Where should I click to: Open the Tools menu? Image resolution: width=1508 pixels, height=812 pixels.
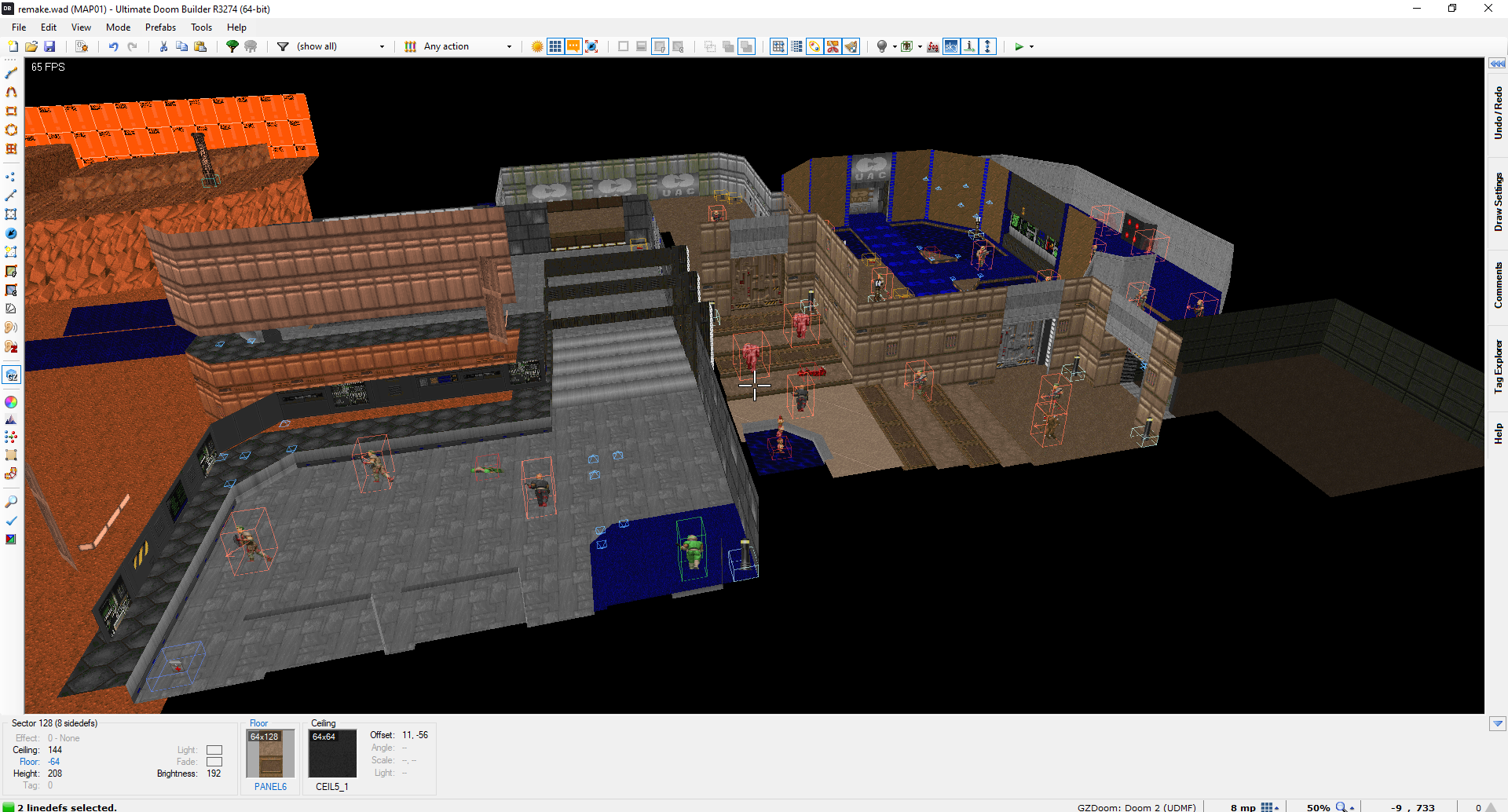click(x=201, y=27)
